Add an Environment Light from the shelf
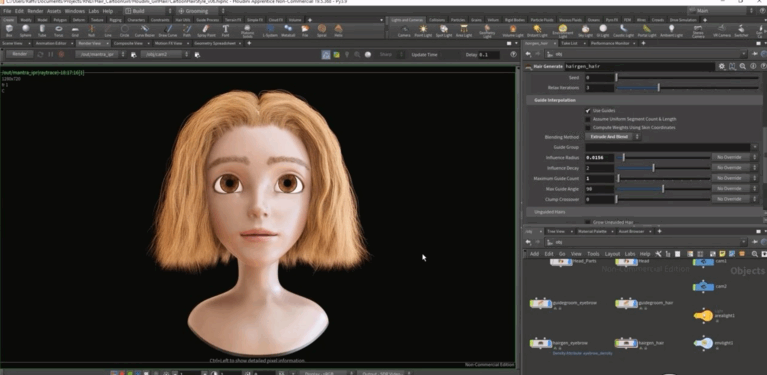Screen dimensions: 767x375 (563, 31)
